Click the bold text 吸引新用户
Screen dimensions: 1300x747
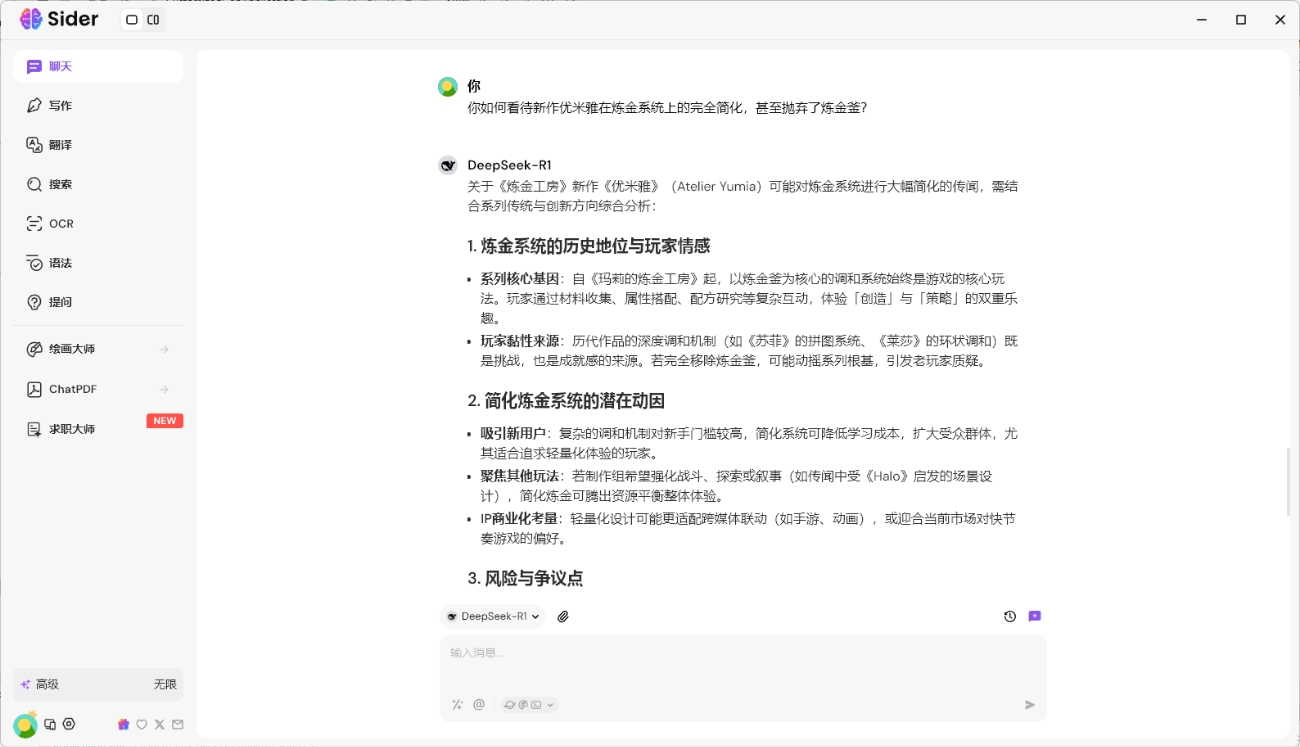[x=513, y=434]
